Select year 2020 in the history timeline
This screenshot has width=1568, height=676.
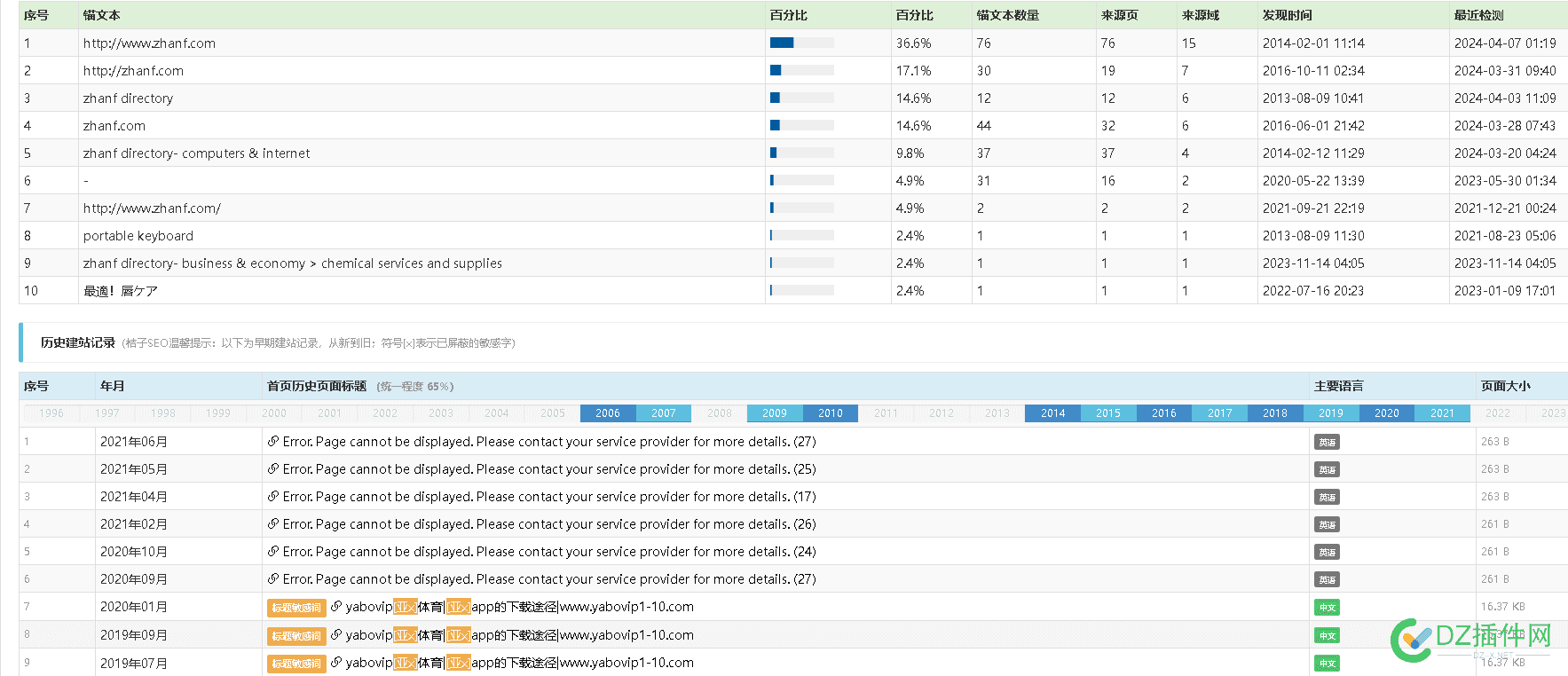1387,413
